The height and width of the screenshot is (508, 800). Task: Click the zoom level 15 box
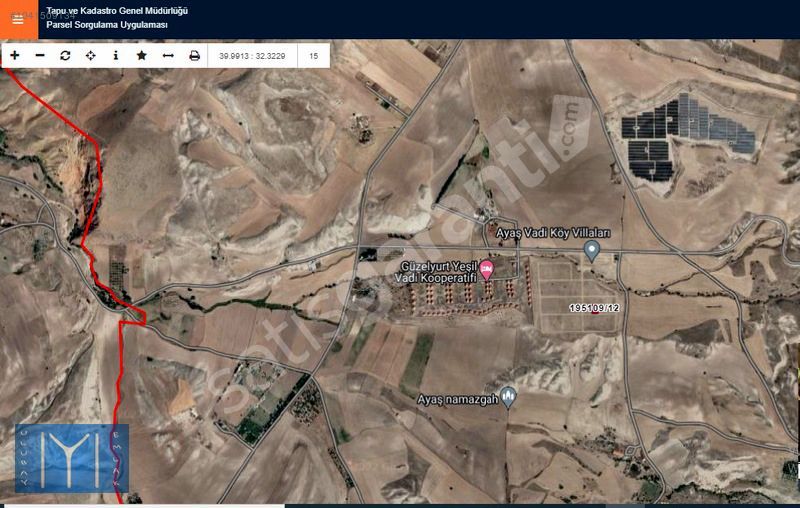(314, 56)
